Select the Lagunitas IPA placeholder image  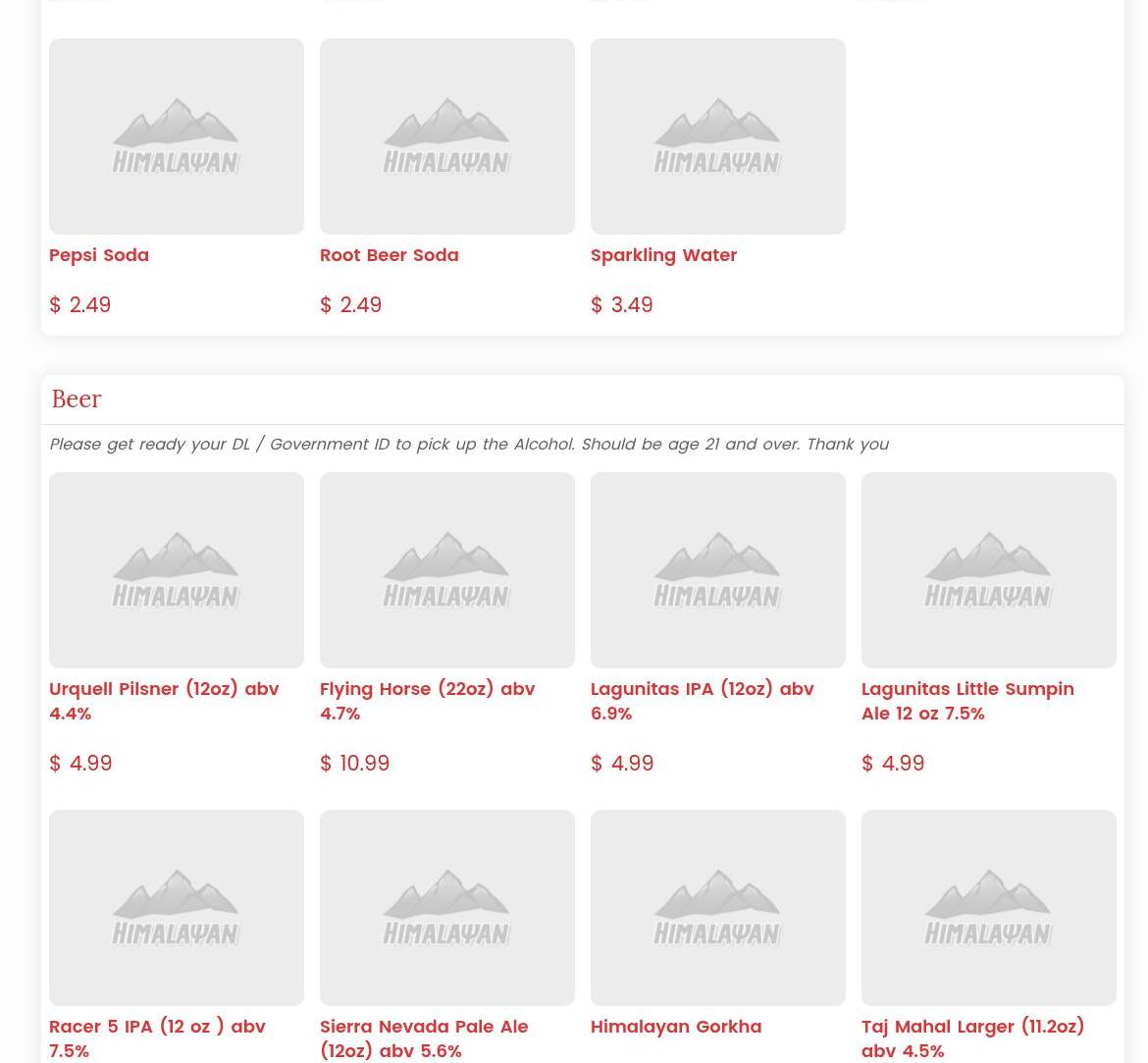pos(718,570)
